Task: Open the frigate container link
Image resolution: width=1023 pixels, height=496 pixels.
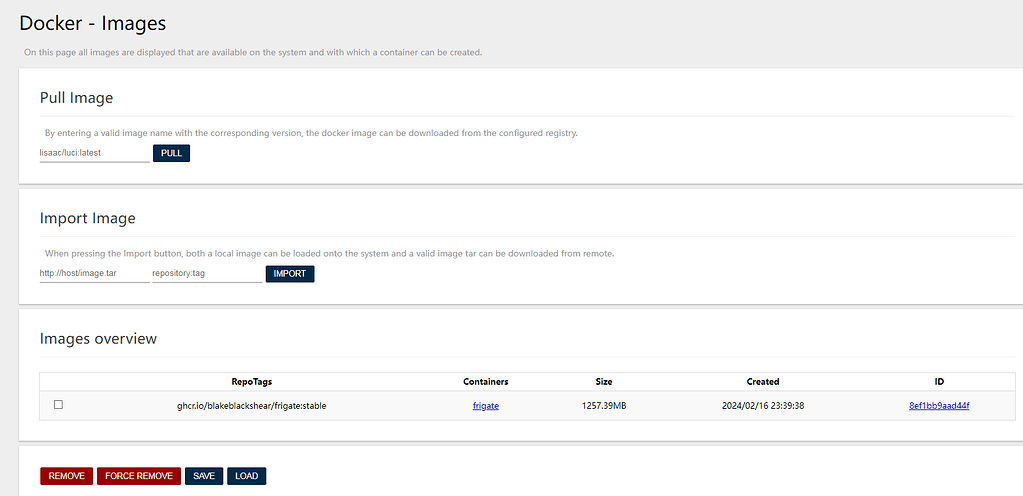Action: click(x=486, y=406)
